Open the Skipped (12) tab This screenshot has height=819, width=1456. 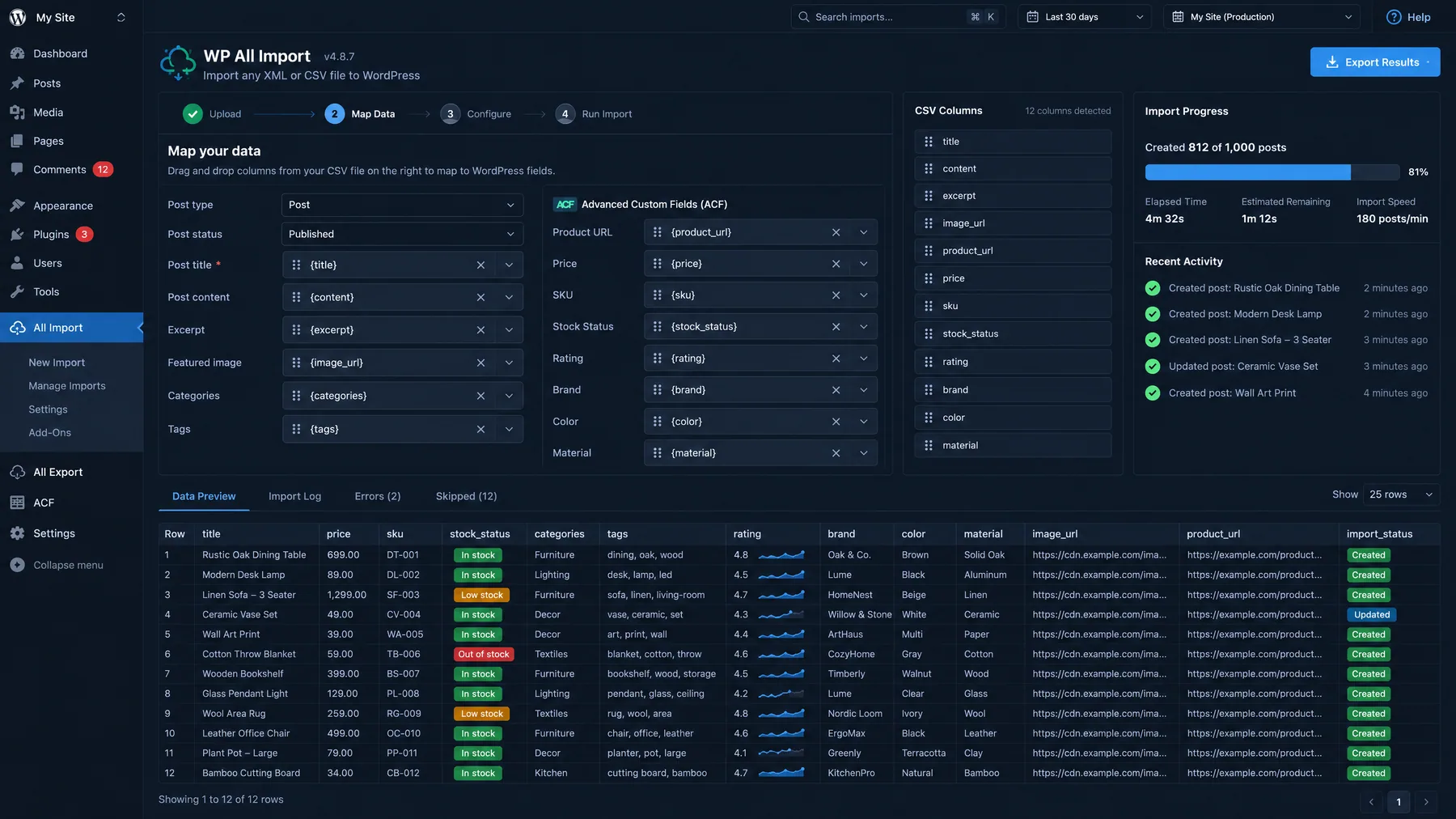466,496
